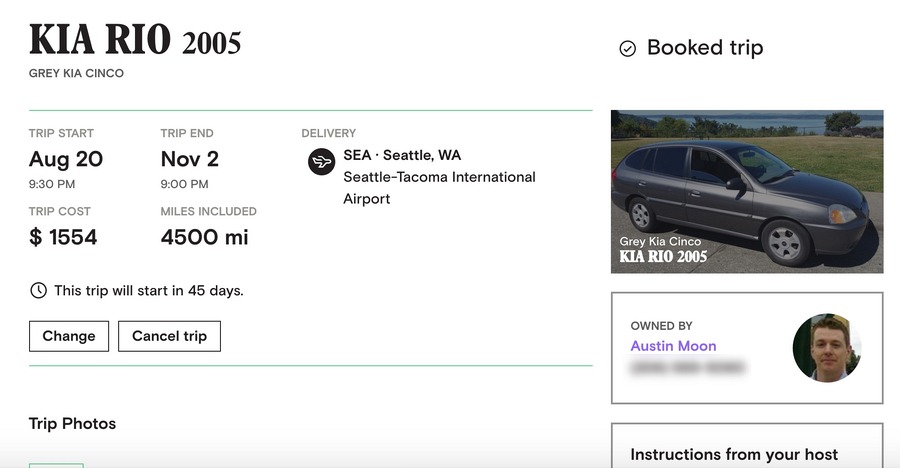Screen dimensions: 900x468
Task: Click the Booked trip status label
Action: click(705, 48)
